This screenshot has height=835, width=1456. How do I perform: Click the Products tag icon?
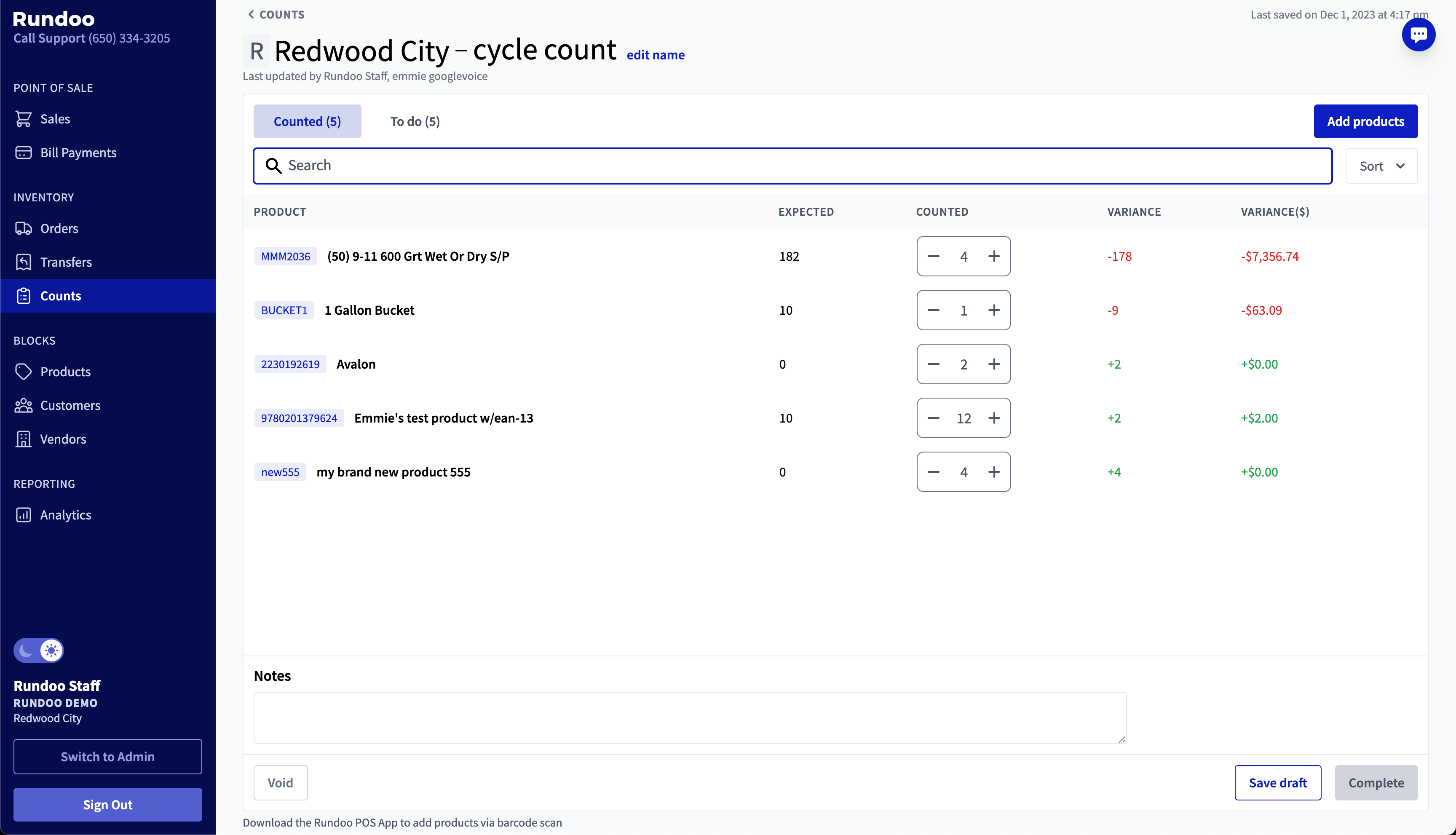coord(24,372)
